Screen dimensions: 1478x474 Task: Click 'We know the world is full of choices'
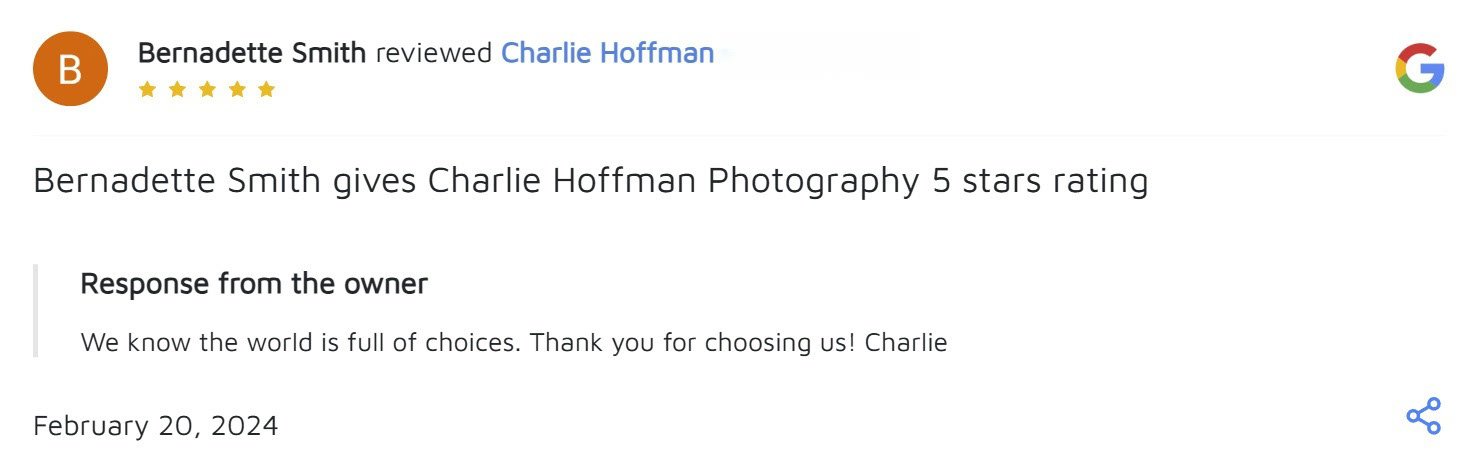[x=300, y=343]
